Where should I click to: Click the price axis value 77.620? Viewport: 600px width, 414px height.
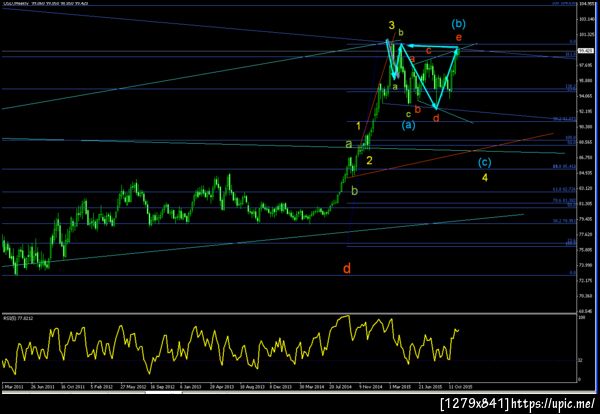click(x=585, y=234)
